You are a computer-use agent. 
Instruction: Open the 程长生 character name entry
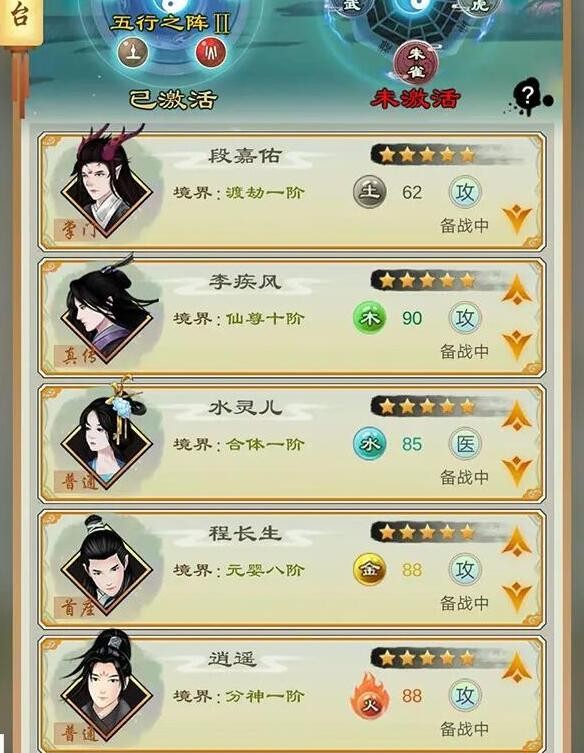[244, 533]
